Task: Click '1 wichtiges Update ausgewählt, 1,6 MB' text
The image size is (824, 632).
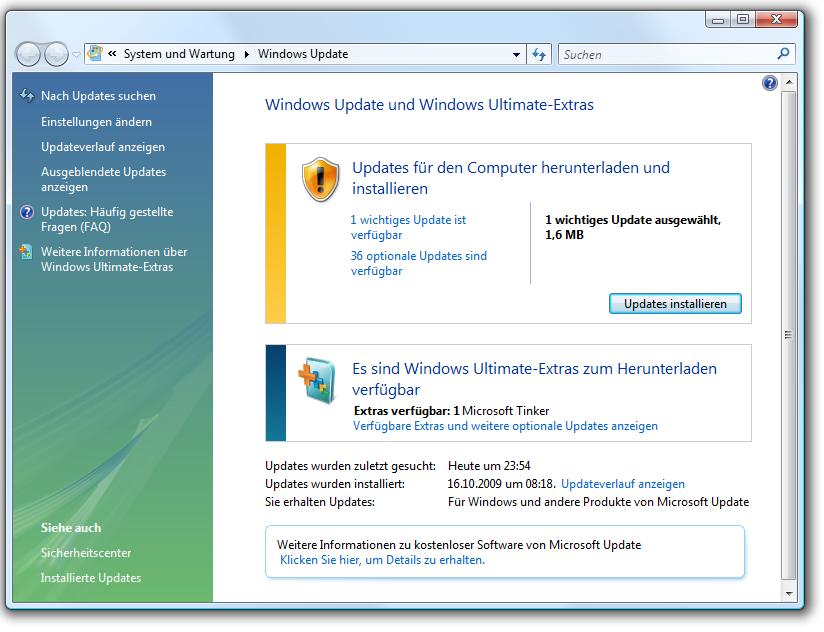Action: (633, 227)
